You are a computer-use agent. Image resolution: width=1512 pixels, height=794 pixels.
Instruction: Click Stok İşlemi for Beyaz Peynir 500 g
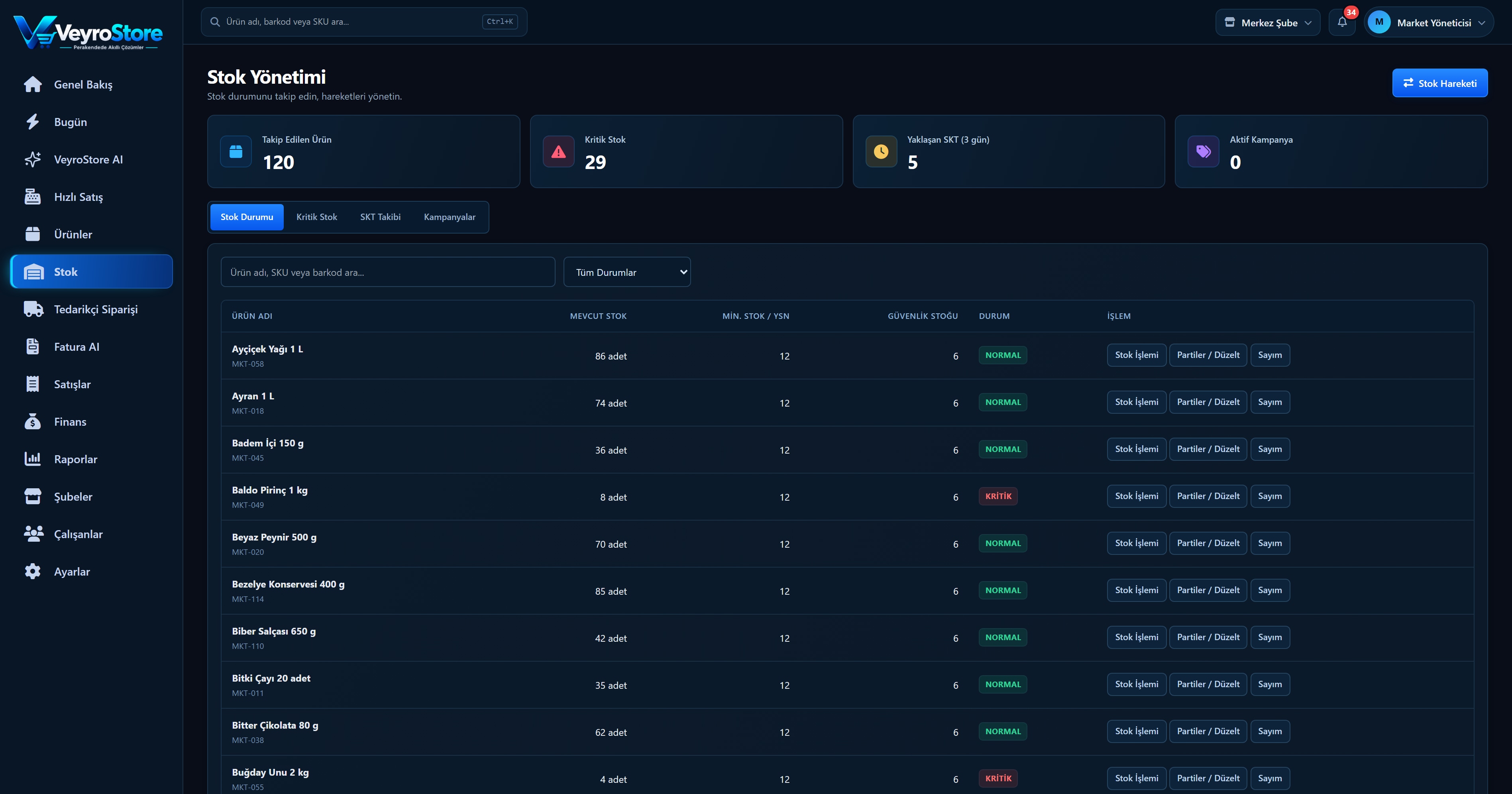[1136, 543]
